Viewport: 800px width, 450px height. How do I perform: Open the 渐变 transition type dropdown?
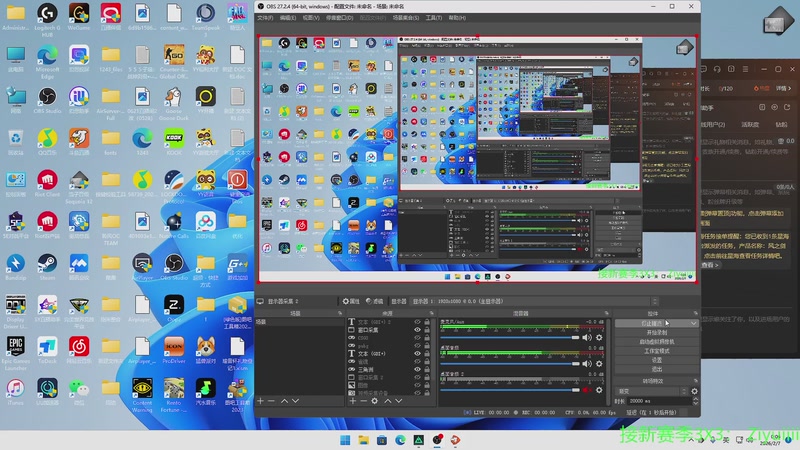[x=653, y=391]
